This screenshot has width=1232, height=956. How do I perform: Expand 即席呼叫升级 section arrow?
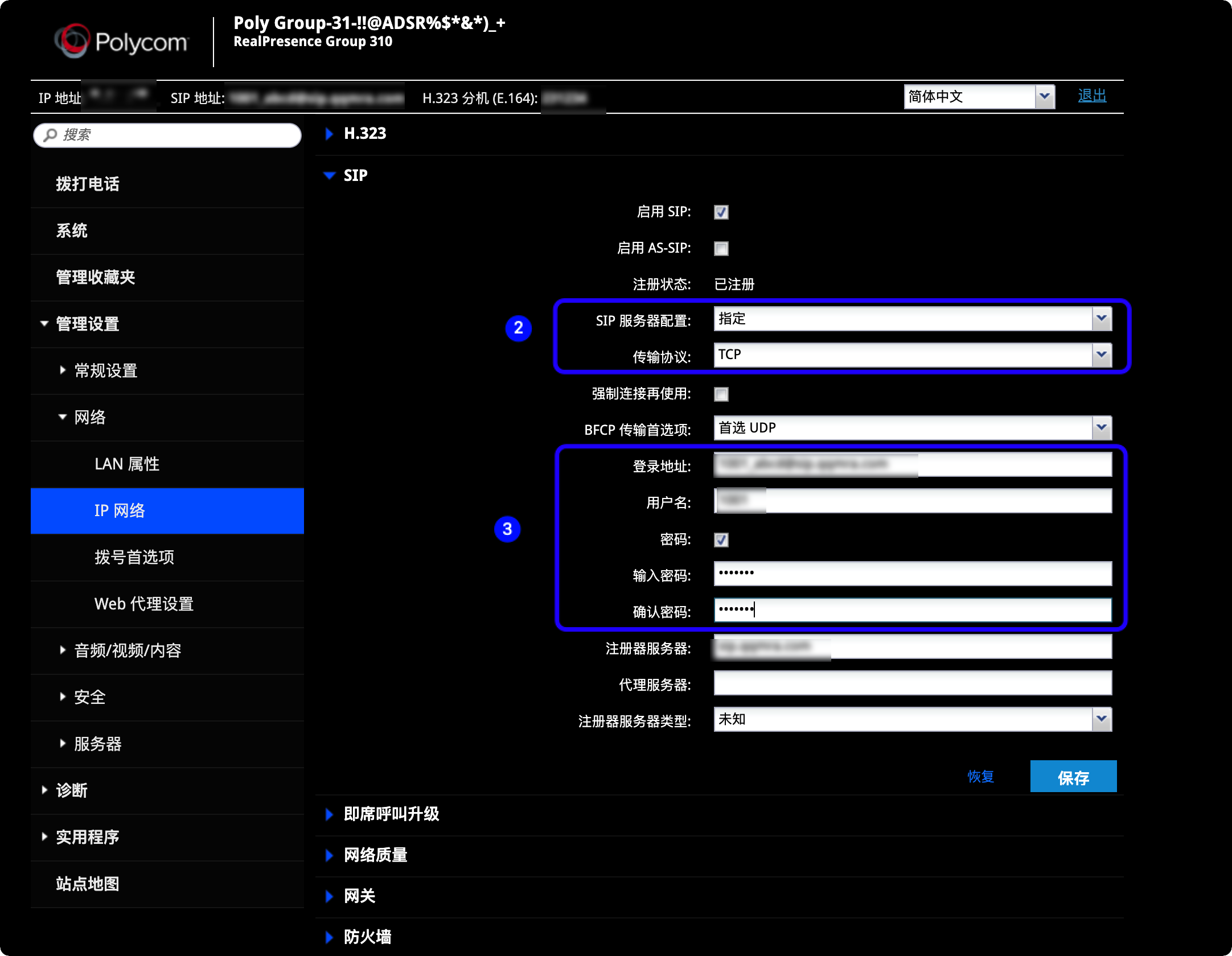329,814
